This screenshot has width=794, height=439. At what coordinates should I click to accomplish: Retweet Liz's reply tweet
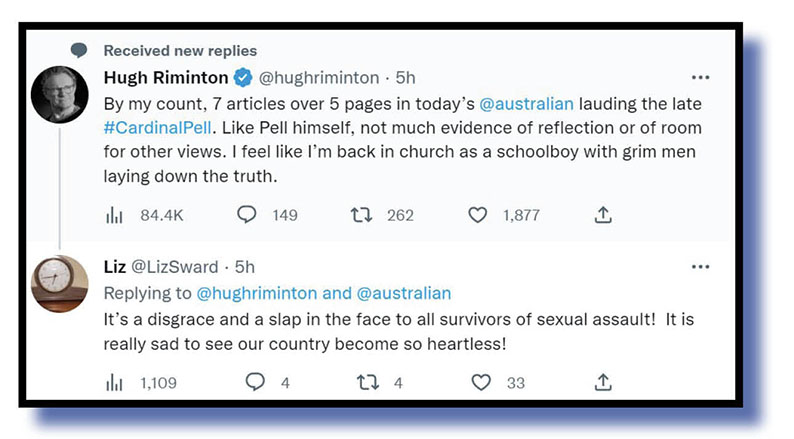pos(368,381)
